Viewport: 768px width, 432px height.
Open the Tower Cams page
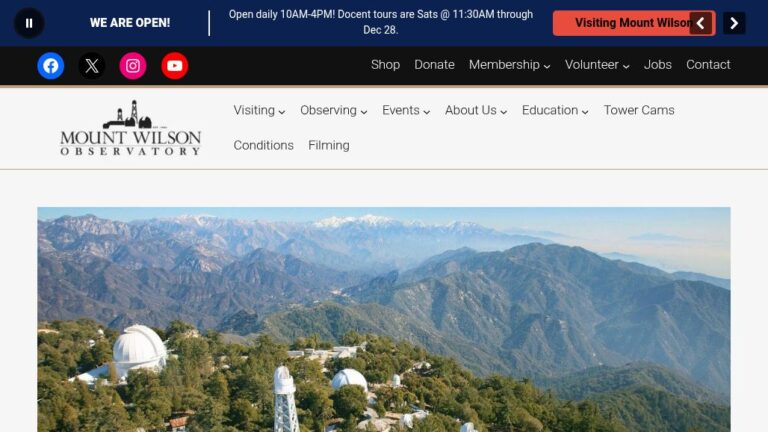pyautogui.click(x=639, y=111)
